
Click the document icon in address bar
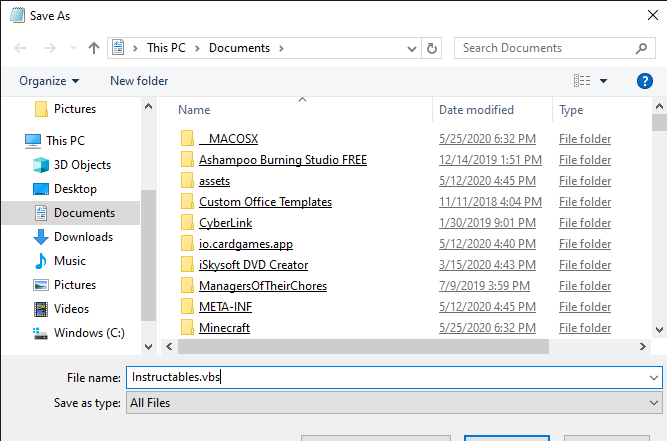[118, 48]
